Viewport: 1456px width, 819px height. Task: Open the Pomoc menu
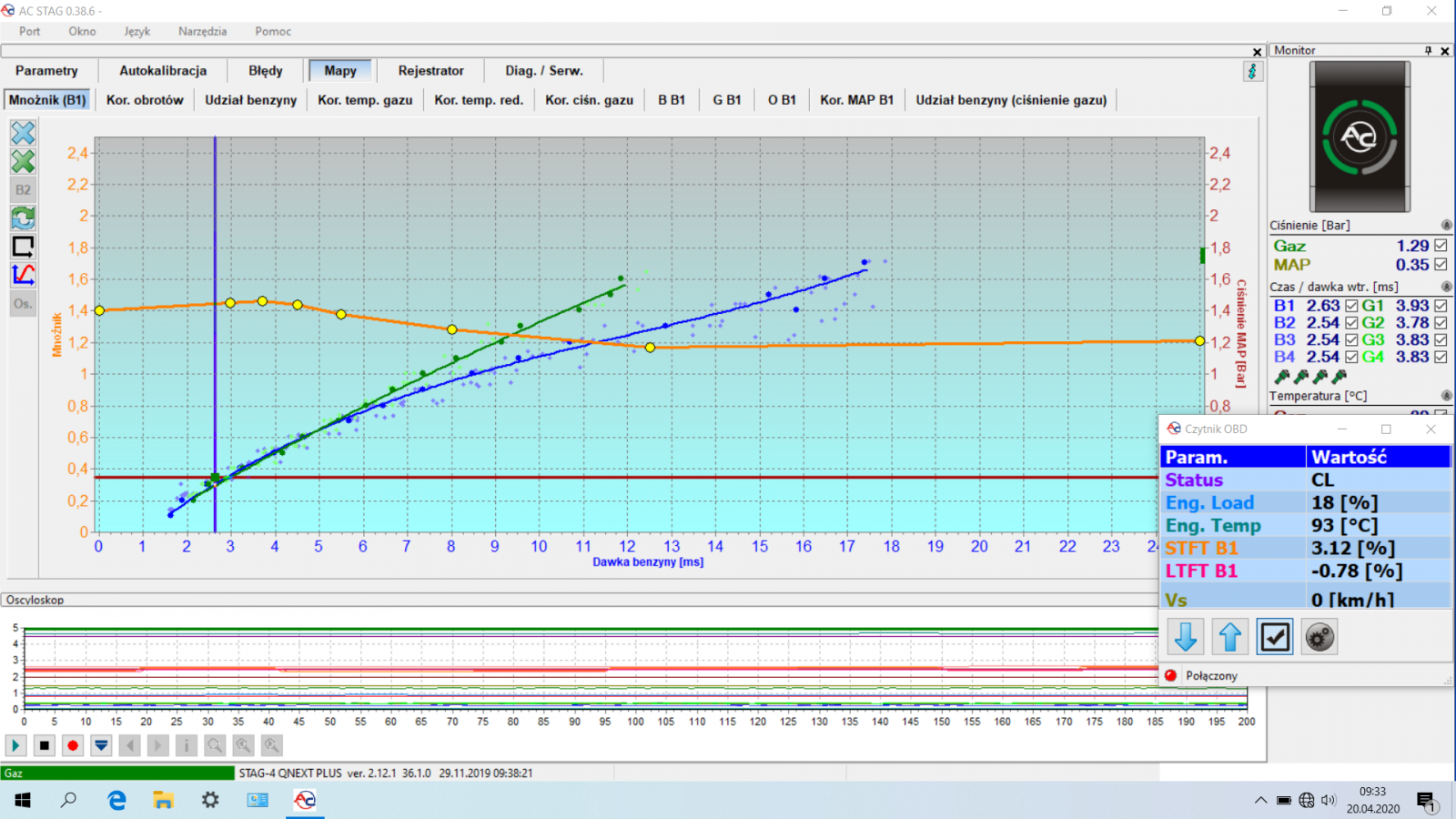point(273,31)
